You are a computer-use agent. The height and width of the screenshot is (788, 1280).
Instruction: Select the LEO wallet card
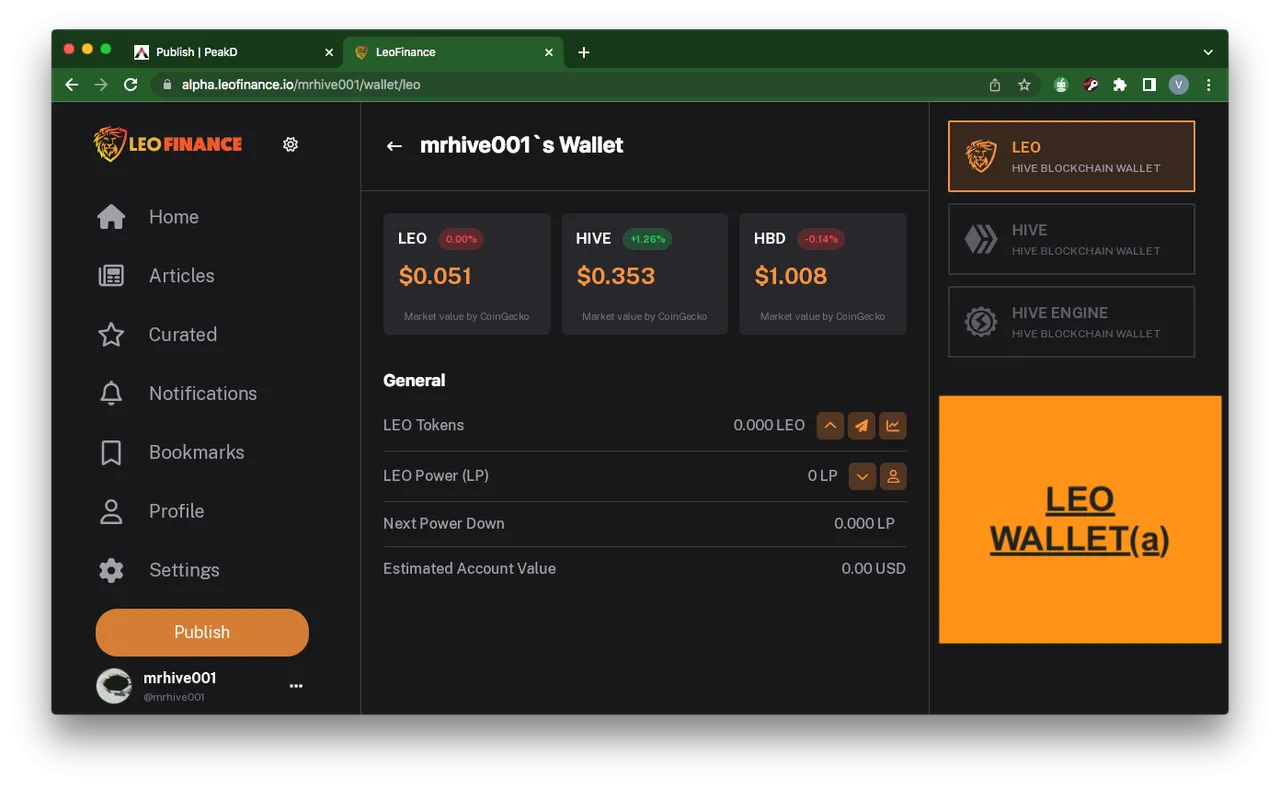[x=1071, y=156]
